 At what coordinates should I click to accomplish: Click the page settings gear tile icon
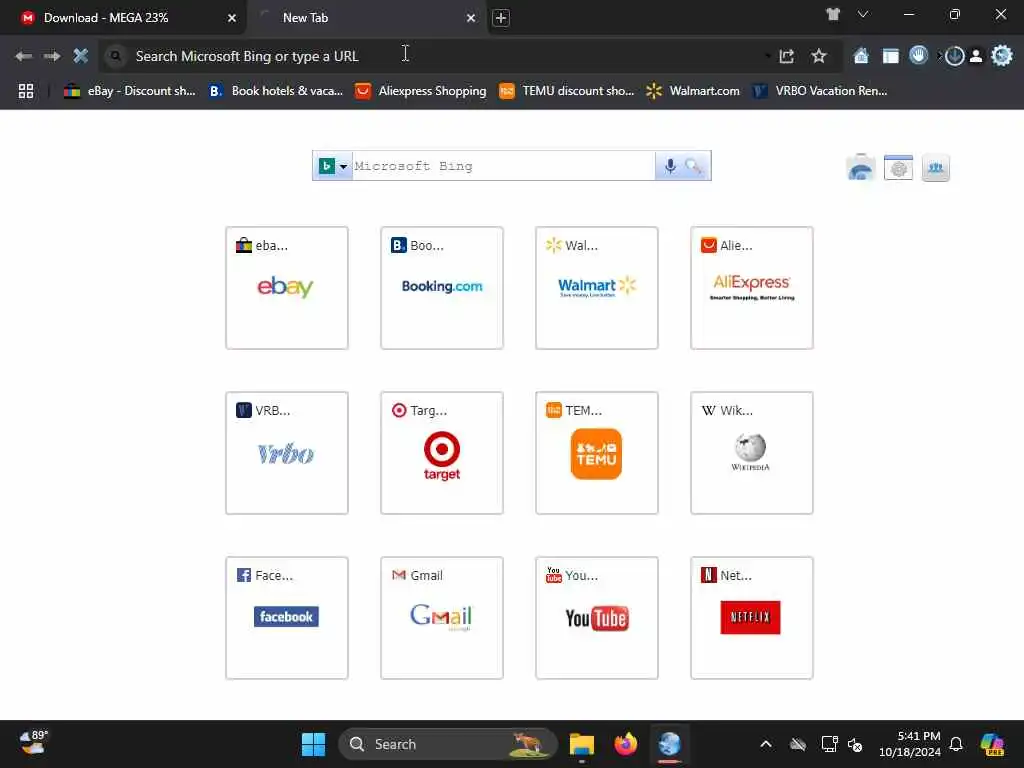pos(899,168)
